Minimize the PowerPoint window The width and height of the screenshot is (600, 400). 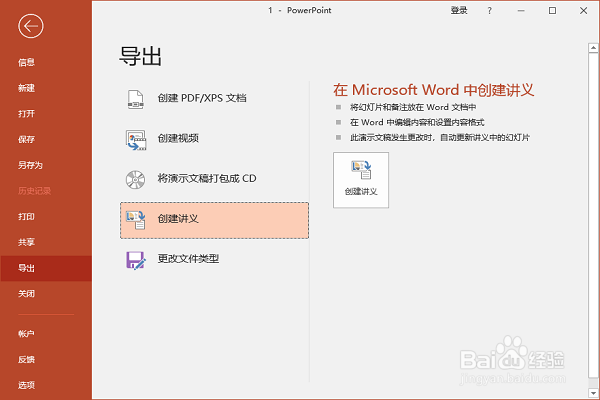coord(521,11)
